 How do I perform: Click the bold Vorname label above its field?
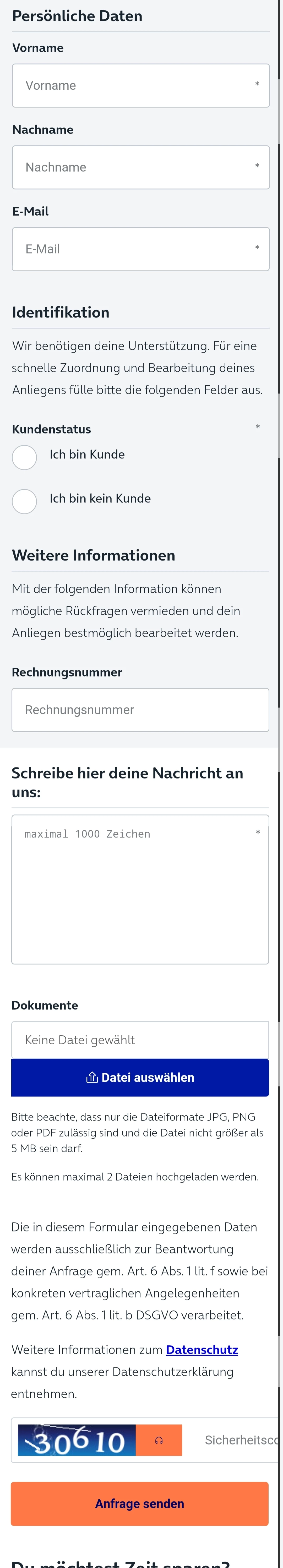(x=38, y=48)
